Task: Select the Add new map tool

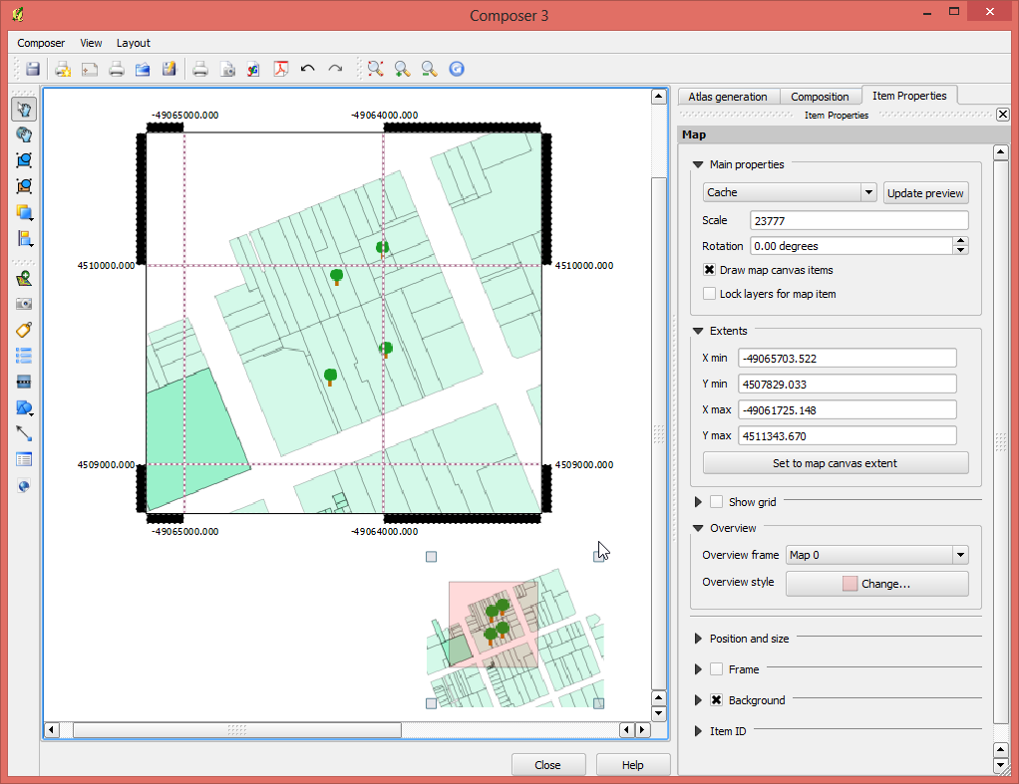Action: point(24,278)
